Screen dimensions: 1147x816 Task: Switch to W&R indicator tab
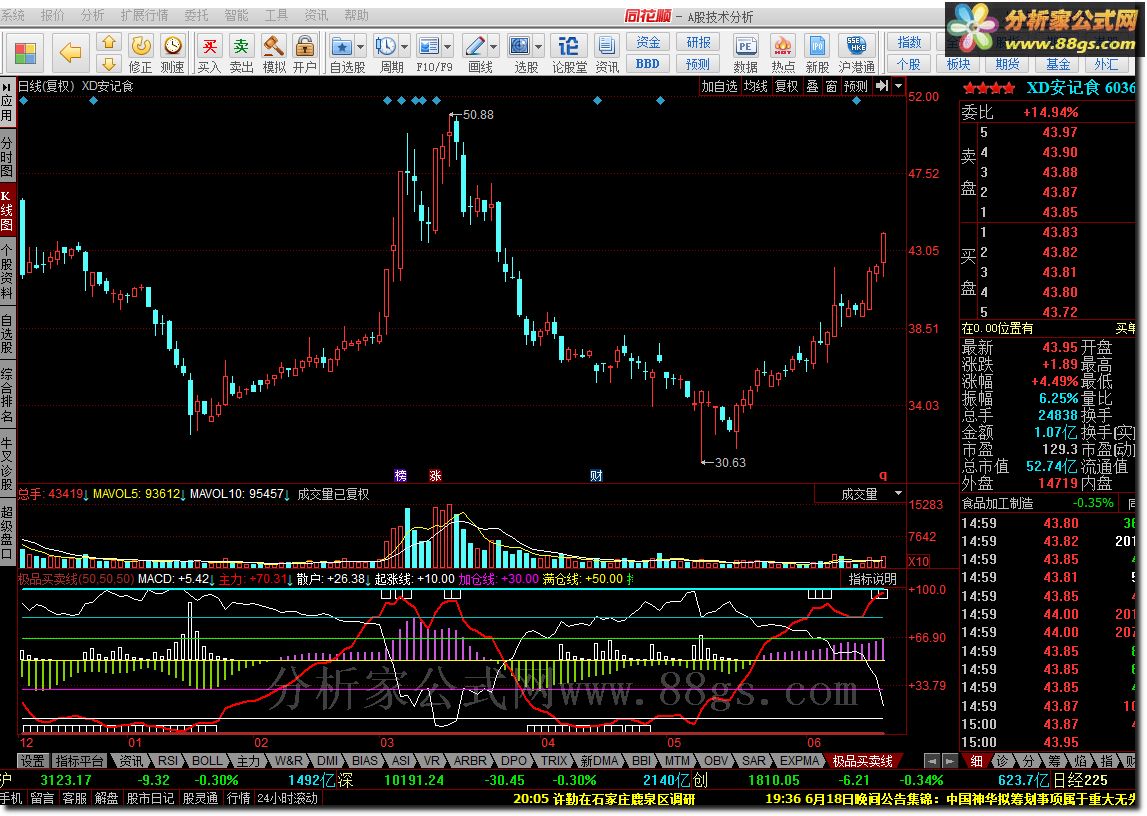tap(289, 760)
